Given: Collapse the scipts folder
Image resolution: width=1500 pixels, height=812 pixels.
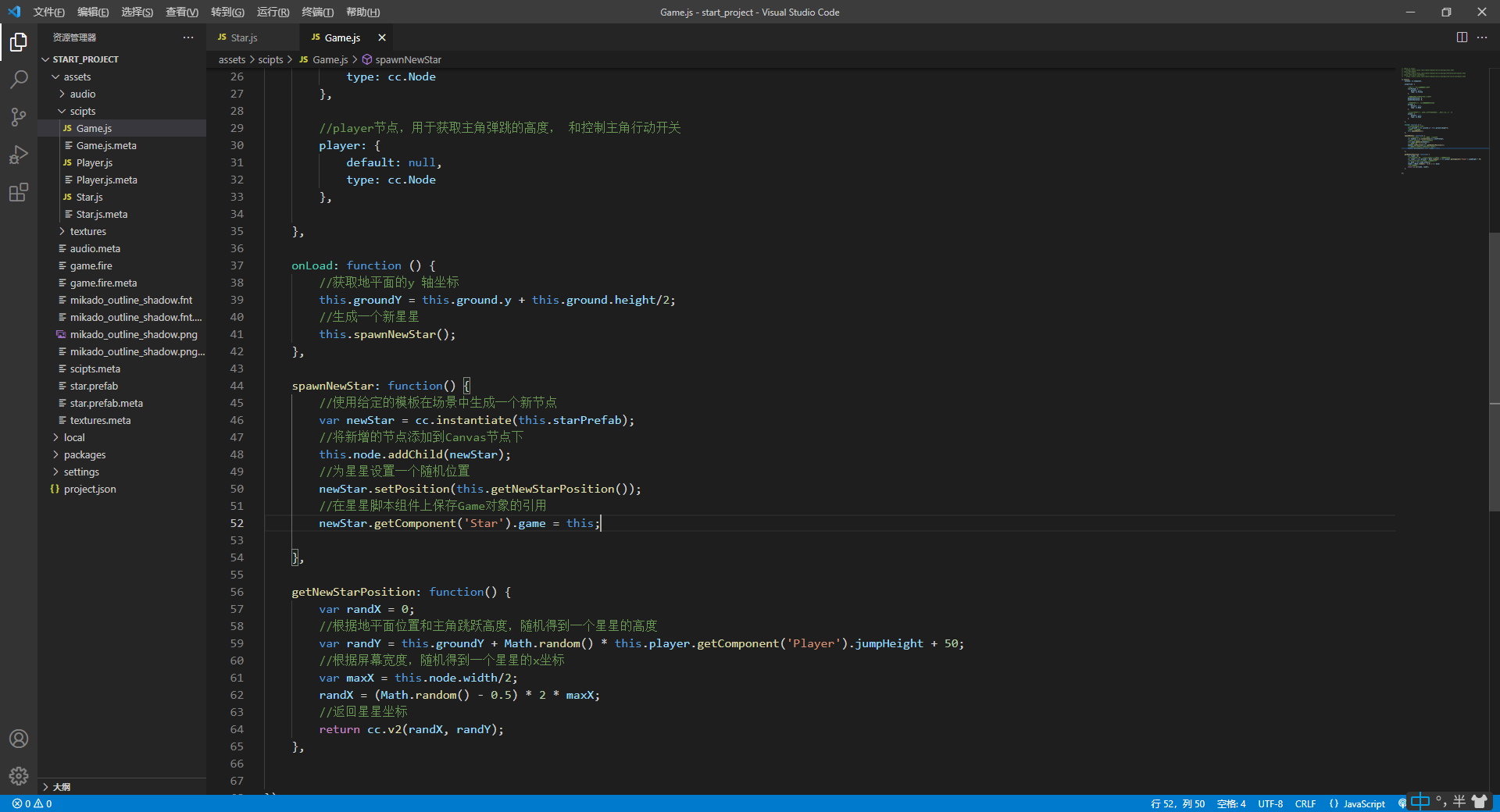Looking at the screenshot, I should [x=82, y=111].
